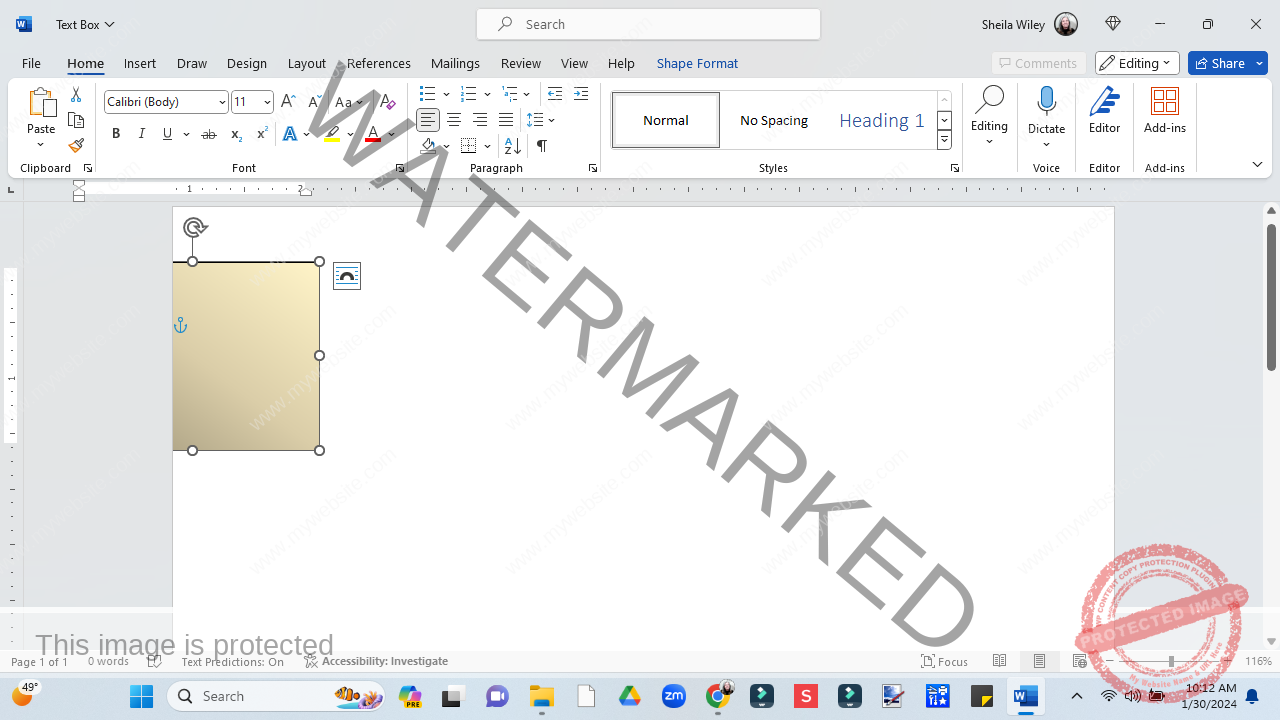The image size is (1280, 720).
Task: Apply strikethrough formatting
Action: [x=208, y=134]
